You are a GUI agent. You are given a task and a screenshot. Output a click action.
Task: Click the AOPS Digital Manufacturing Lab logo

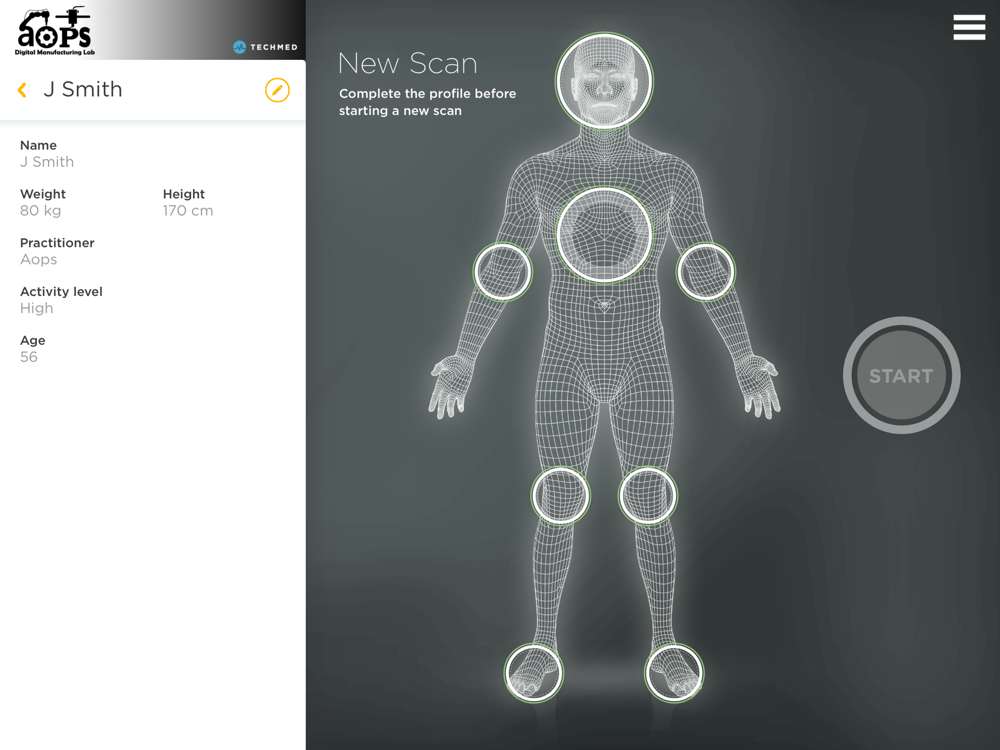click(55, 31)
